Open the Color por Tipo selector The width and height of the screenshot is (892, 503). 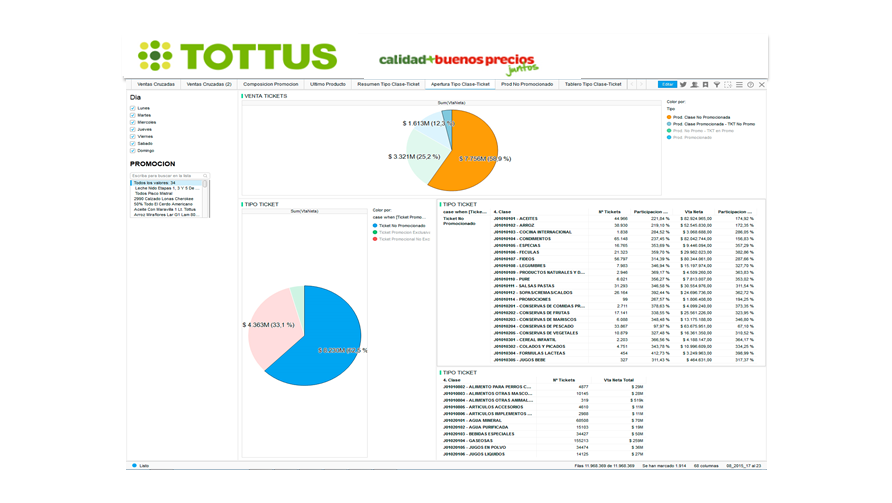click(x=671, y=109)
